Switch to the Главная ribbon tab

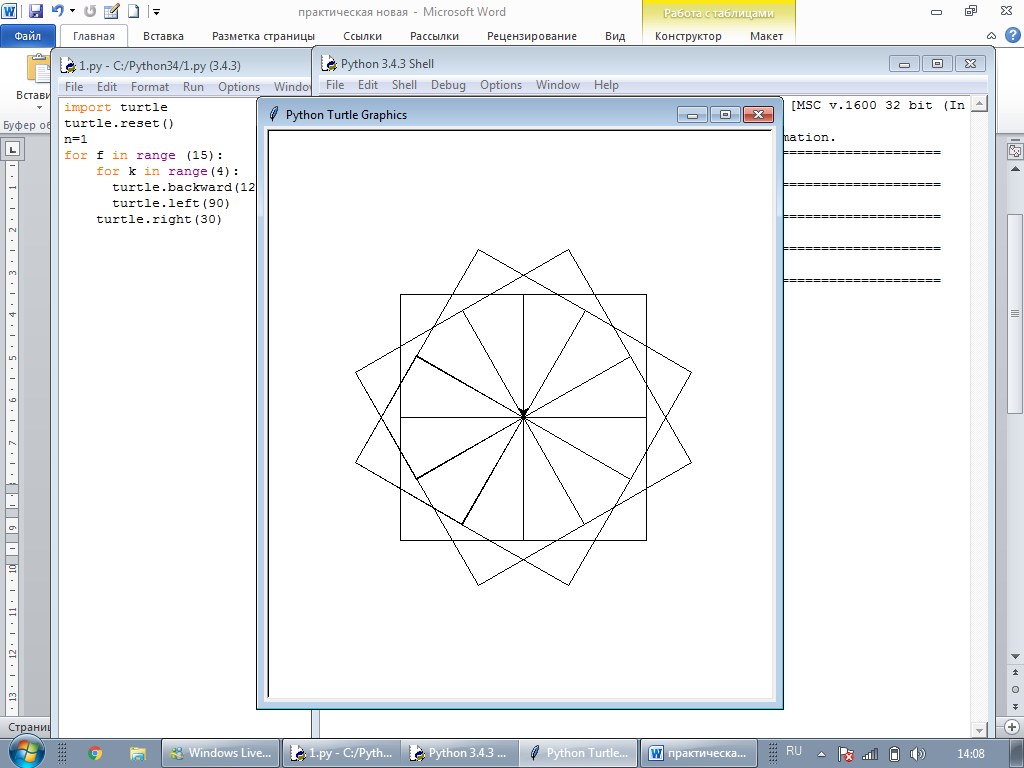click(93, 36)
